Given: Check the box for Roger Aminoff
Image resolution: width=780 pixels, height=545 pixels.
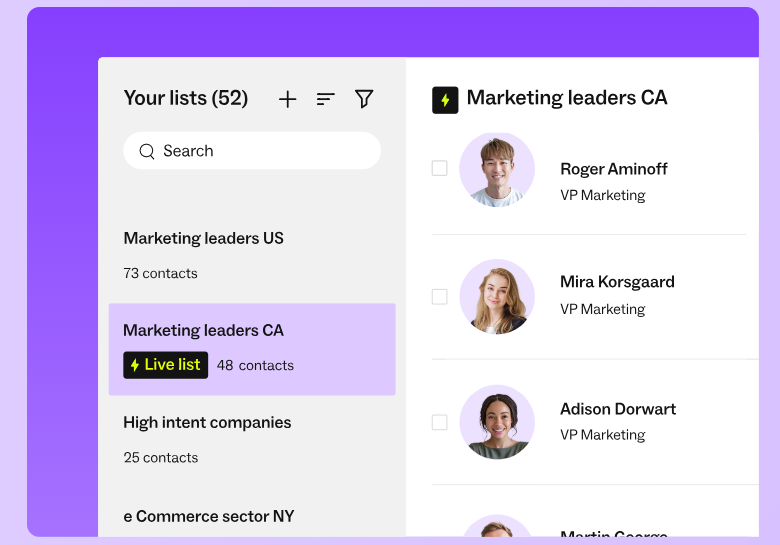Looking at the screenshot, I should pos(440,168).
